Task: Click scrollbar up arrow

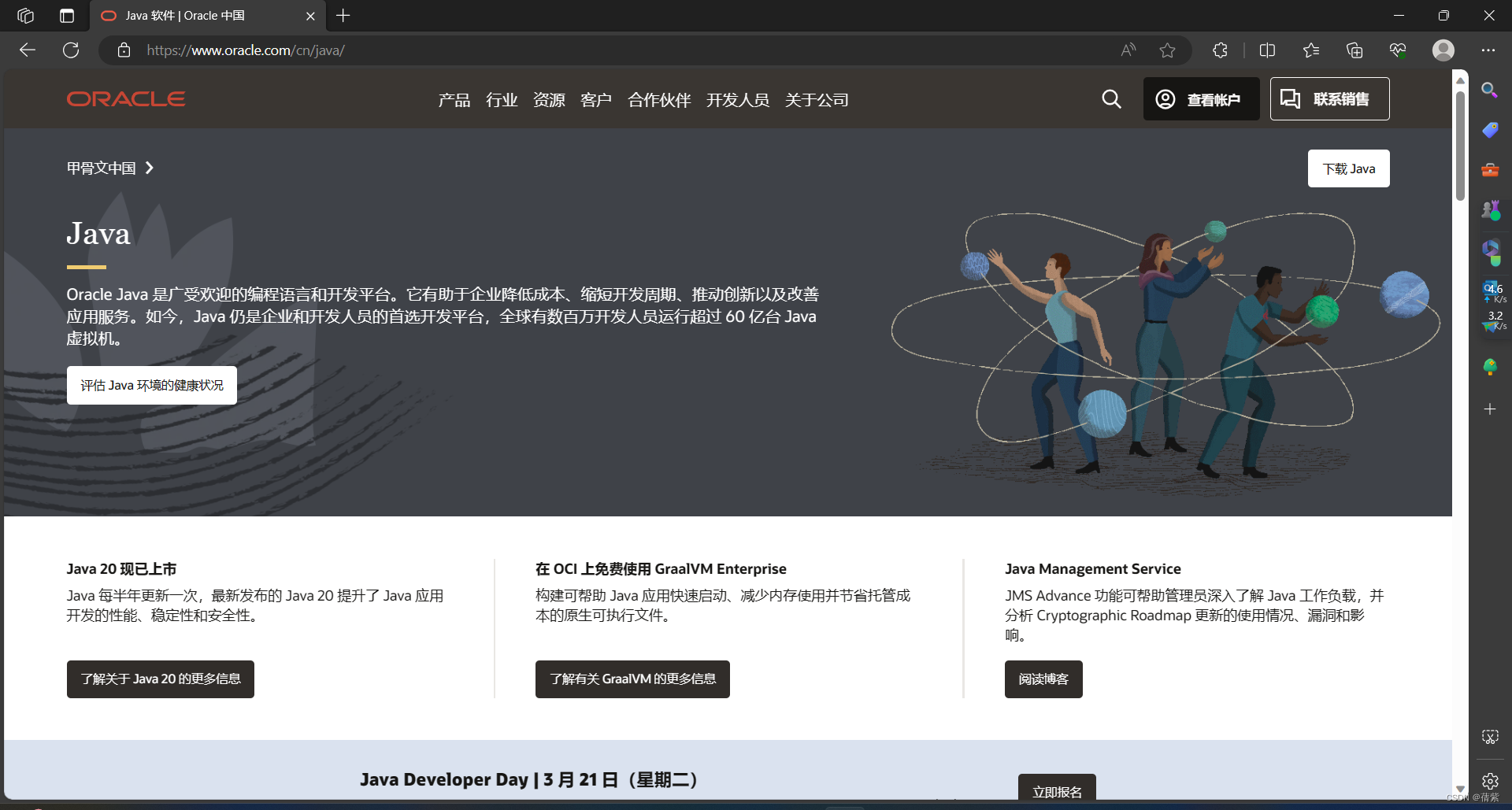Action: (1460, 80)
